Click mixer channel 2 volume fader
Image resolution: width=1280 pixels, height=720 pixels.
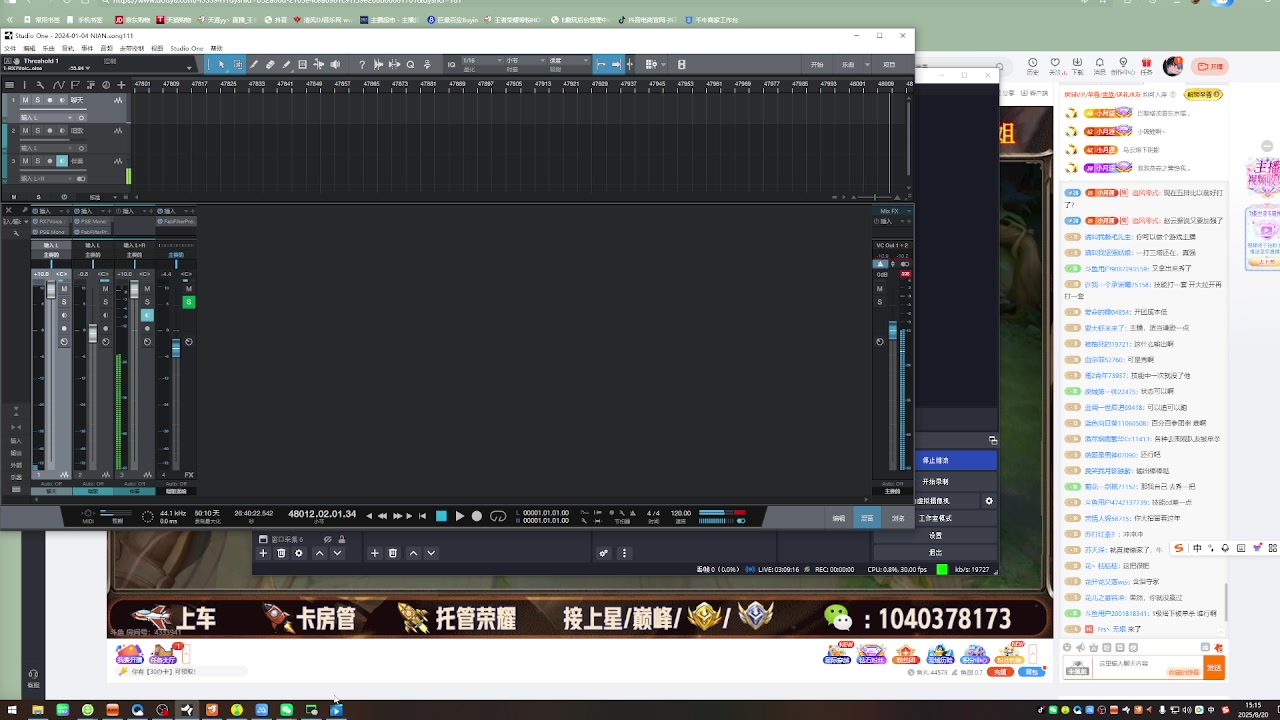pyautogui.click(x=93, y=333)
